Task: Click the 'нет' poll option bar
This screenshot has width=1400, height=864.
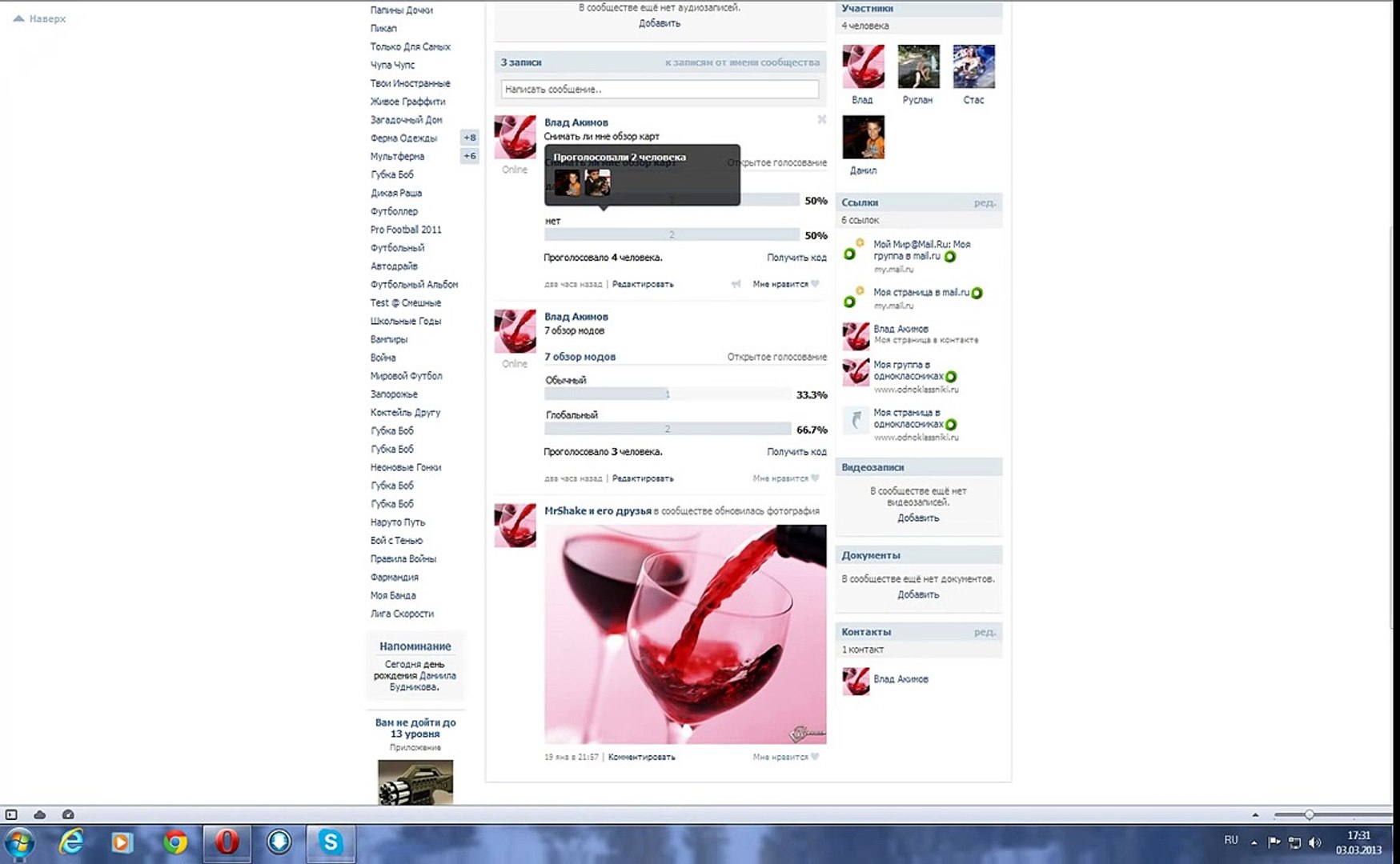Action: 672,234
